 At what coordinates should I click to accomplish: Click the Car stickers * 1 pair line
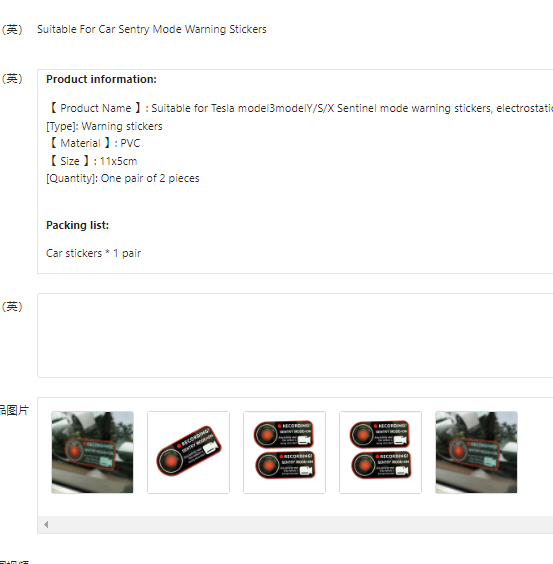tap(94, 253)
